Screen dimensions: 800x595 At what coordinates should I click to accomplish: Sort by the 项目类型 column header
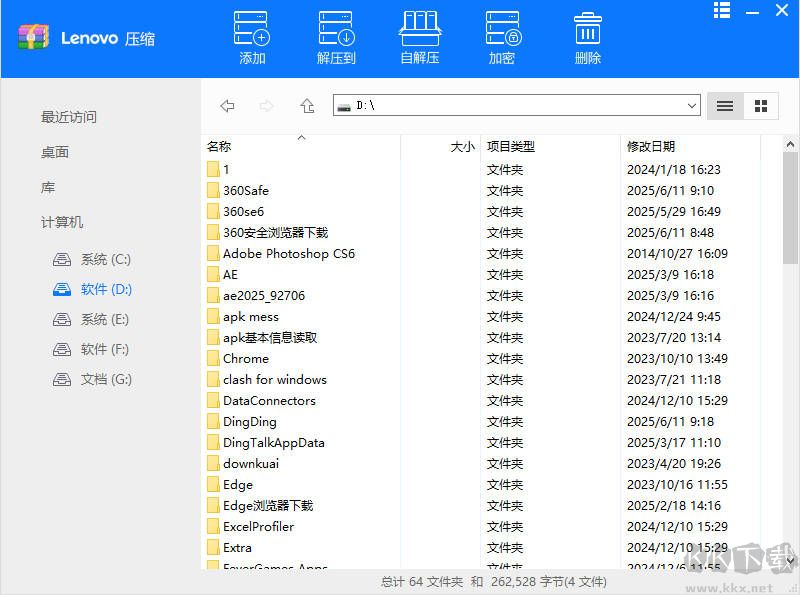510,146
